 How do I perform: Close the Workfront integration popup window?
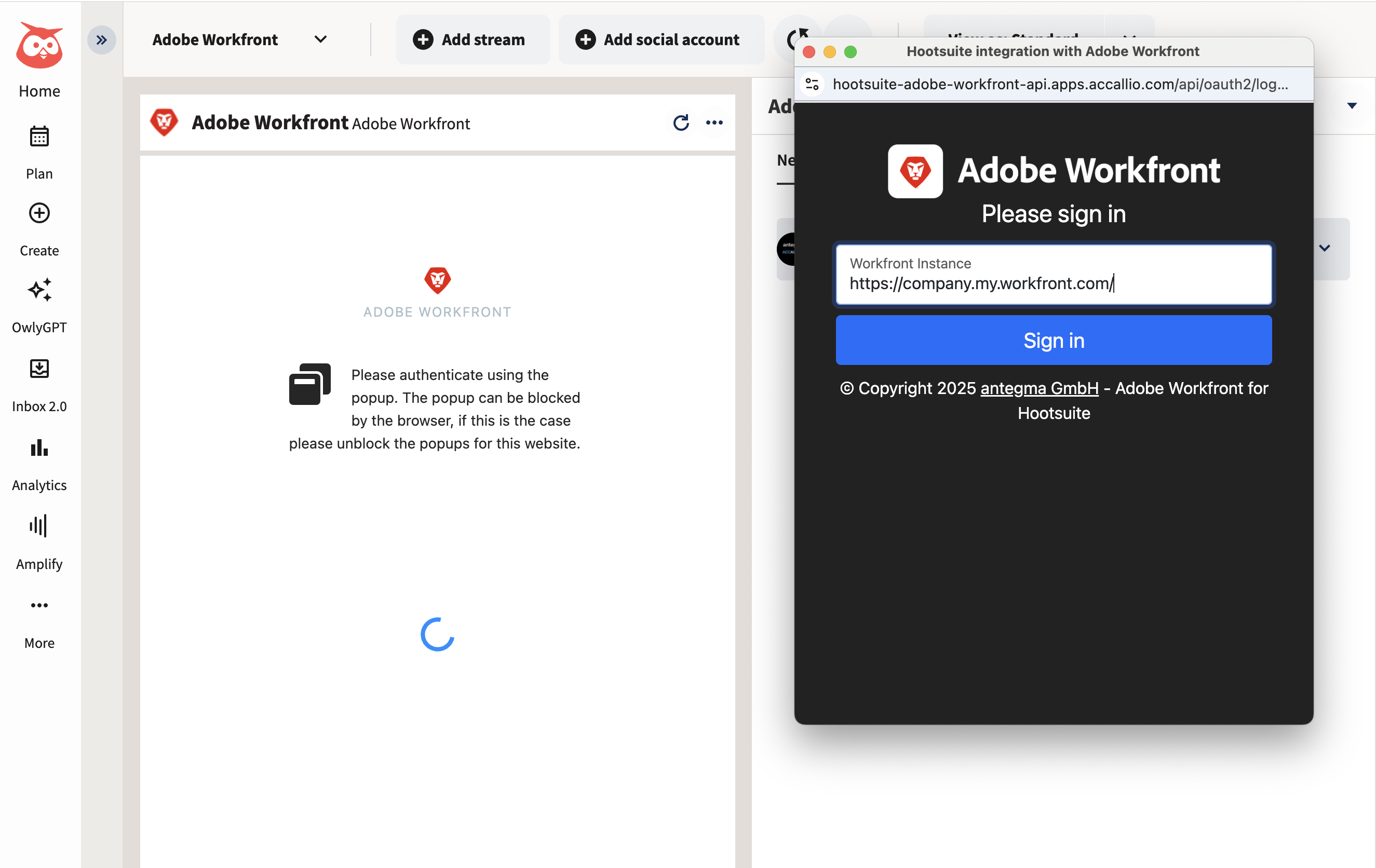[x=808, y=52]
